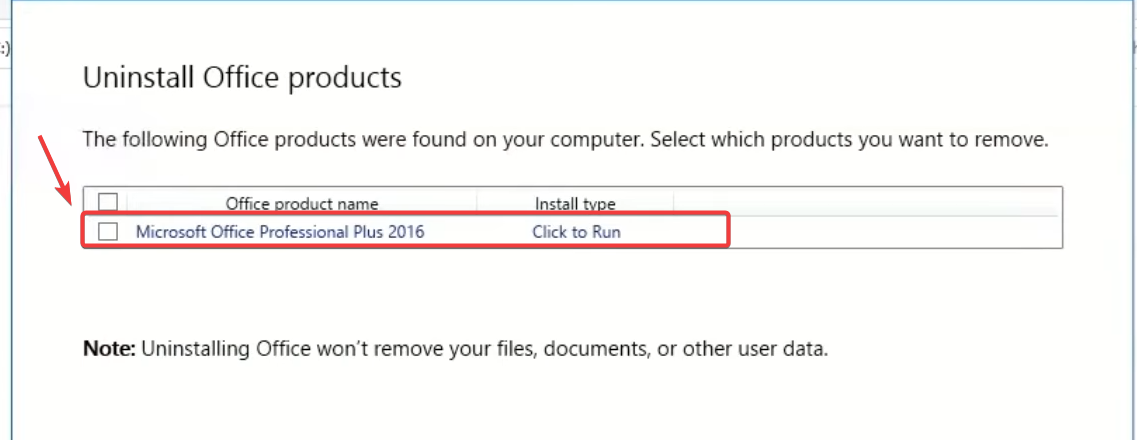Click the bold Note: label
1137x440 pixels.
[x=109, y=350]
